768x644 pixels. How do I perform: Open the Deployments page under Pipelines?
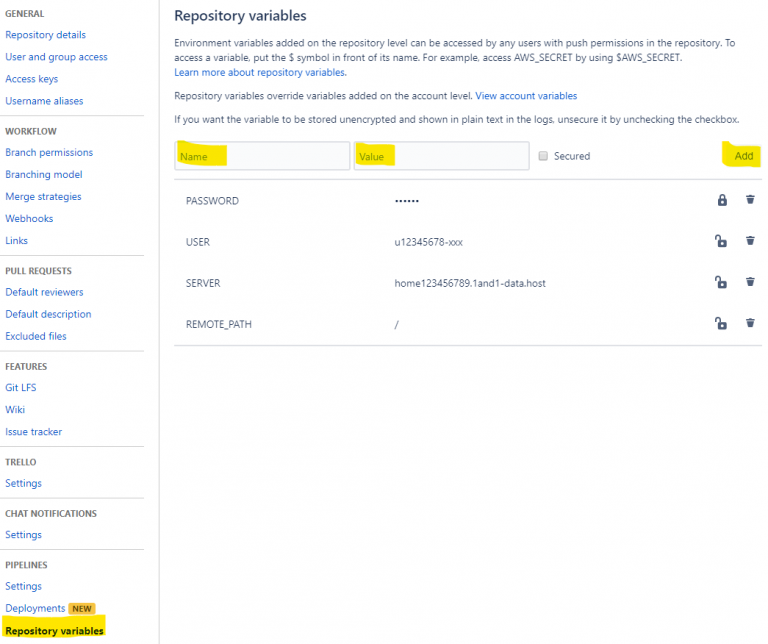coord(35,608)
